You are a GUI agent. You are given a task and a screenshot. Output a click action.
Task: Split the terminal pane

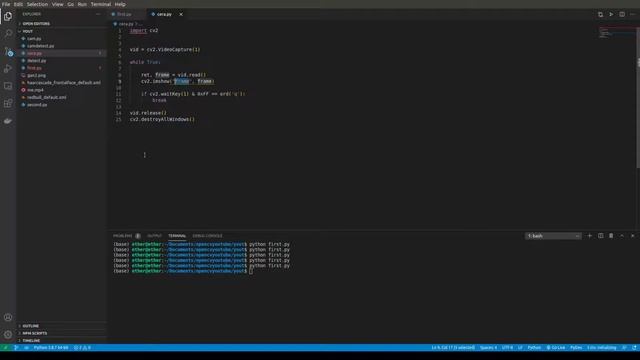point(600,236)
